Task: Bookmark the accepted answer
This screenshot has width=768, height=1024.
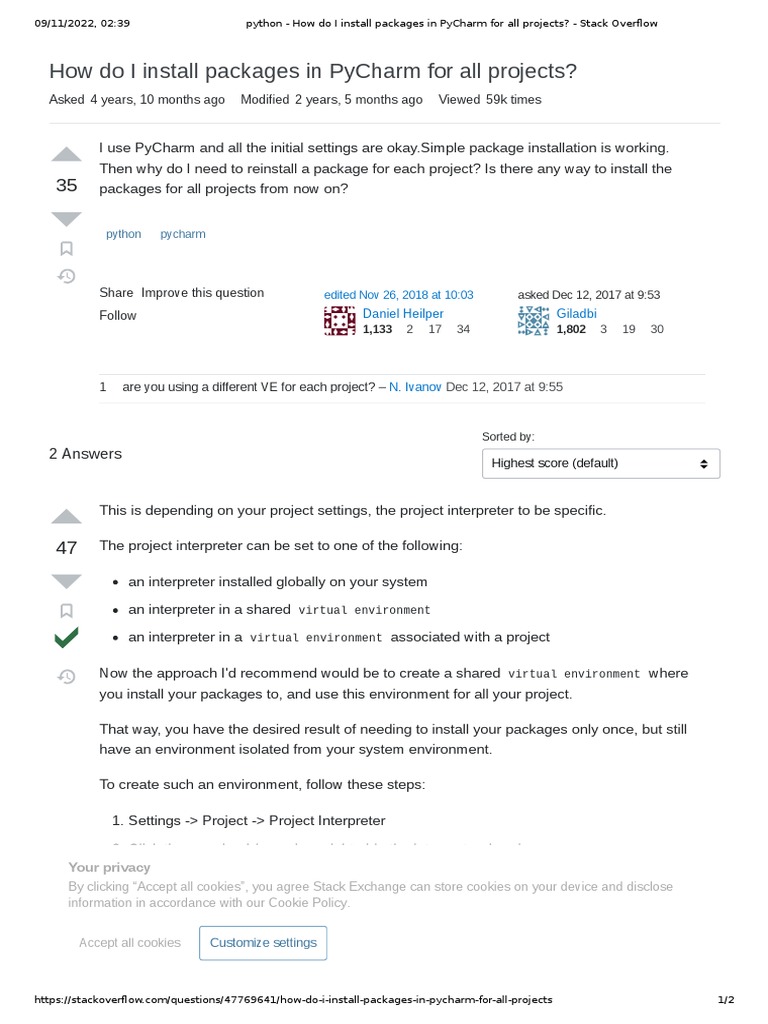Action: tap(66, 610)
